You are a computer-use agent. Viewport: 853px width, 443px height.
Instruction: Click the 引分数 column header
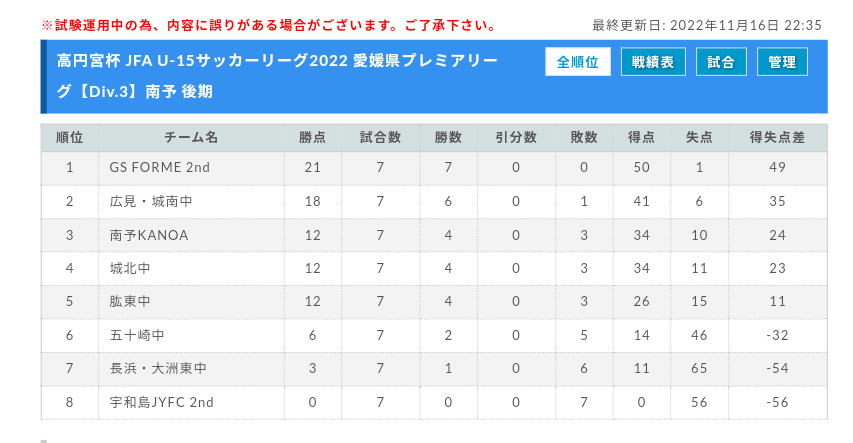coord(516,137)
